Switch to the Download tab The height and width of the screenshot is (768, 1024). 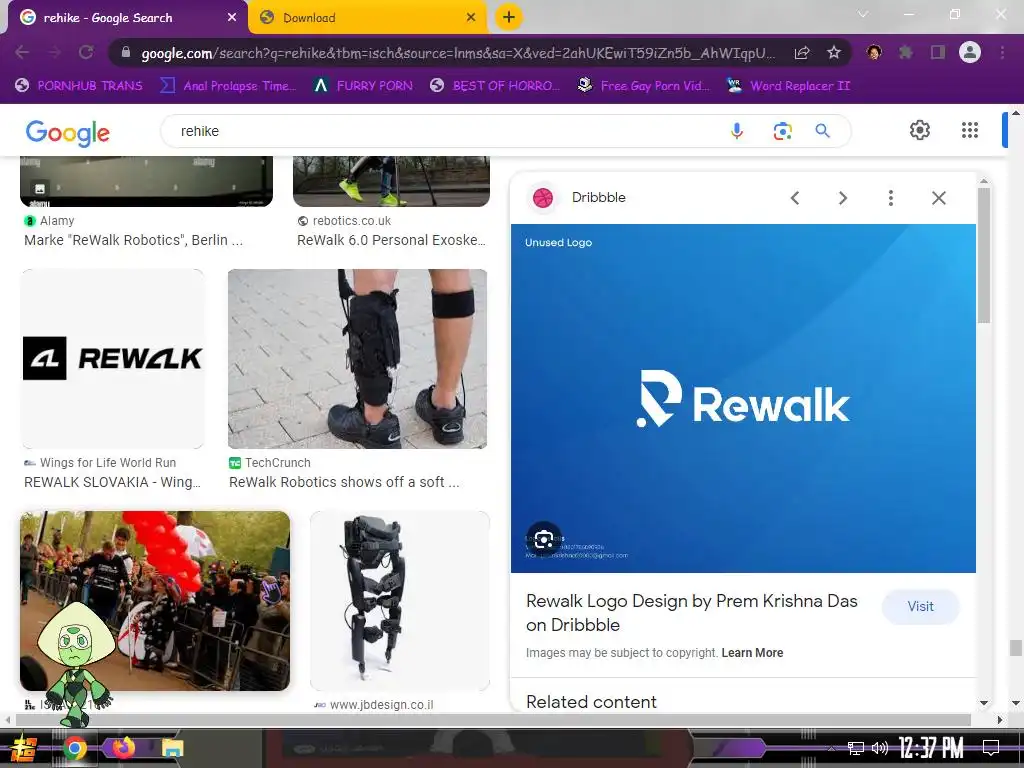click(x=367, y=18)
